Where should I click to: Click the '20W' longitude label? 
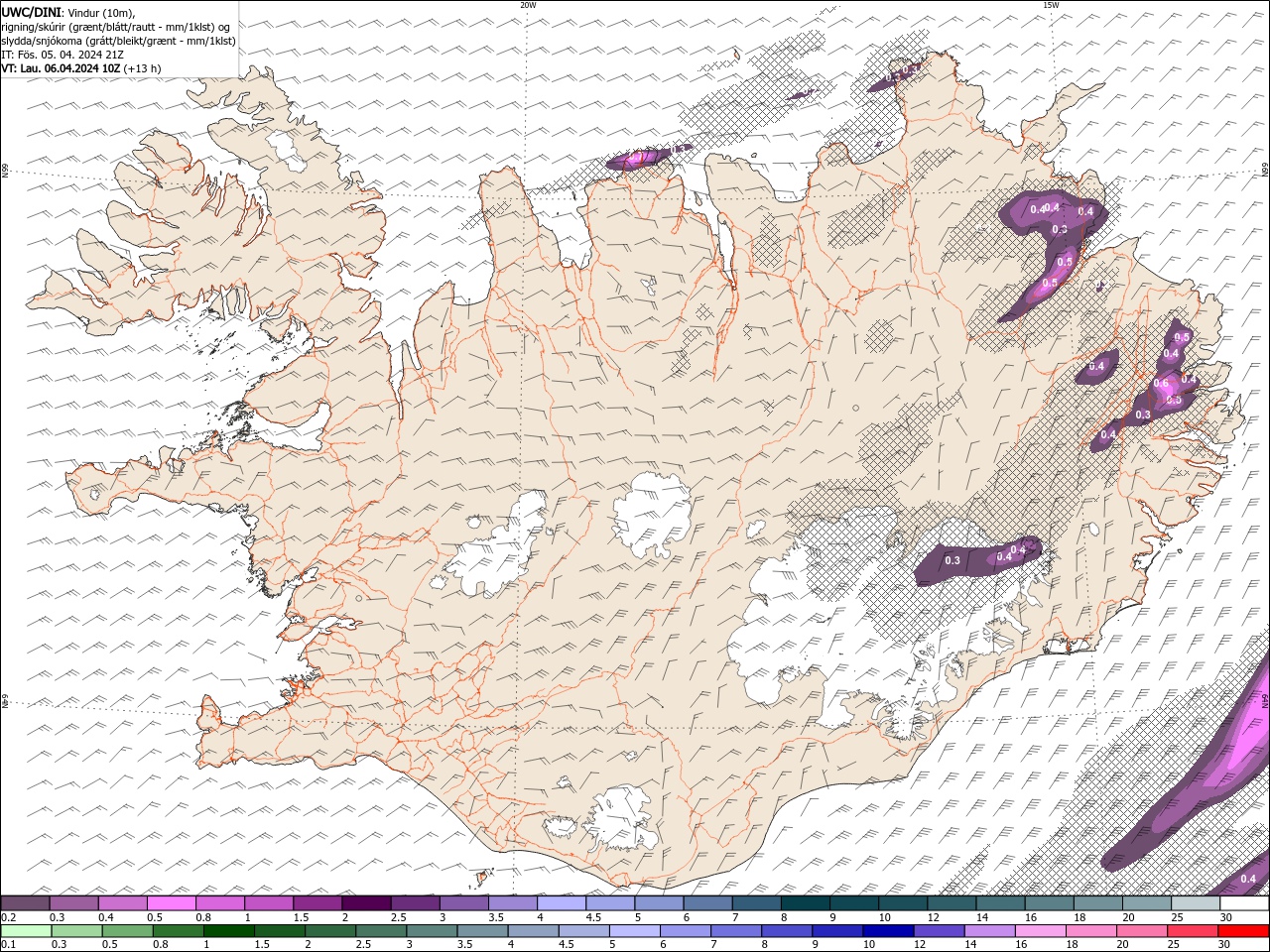528,5
